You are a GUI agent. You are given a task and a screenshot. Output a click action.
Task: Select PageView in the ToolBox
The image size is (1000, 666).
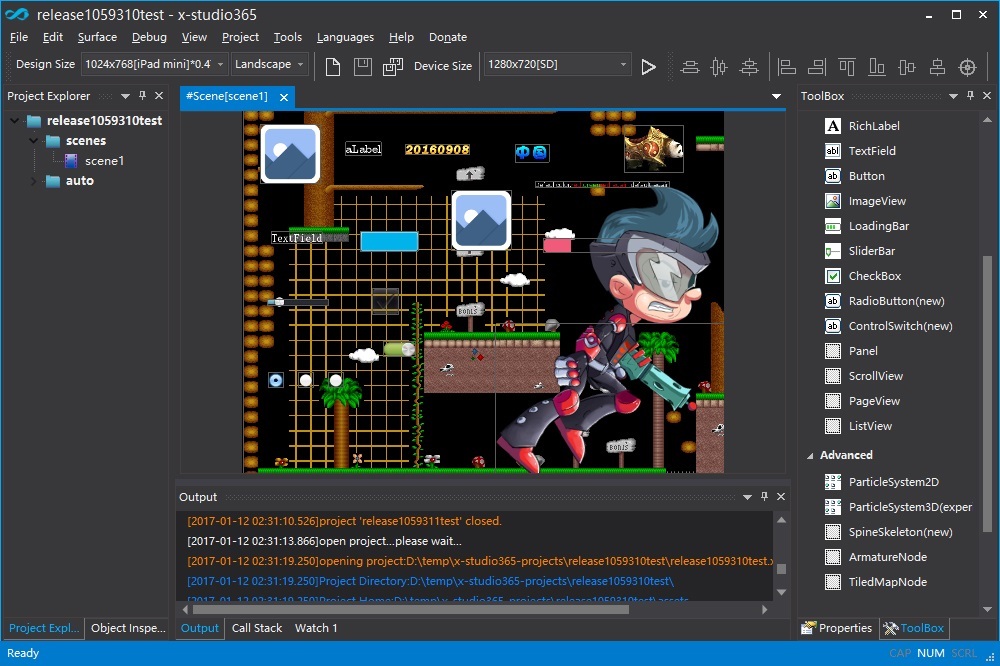874,401
